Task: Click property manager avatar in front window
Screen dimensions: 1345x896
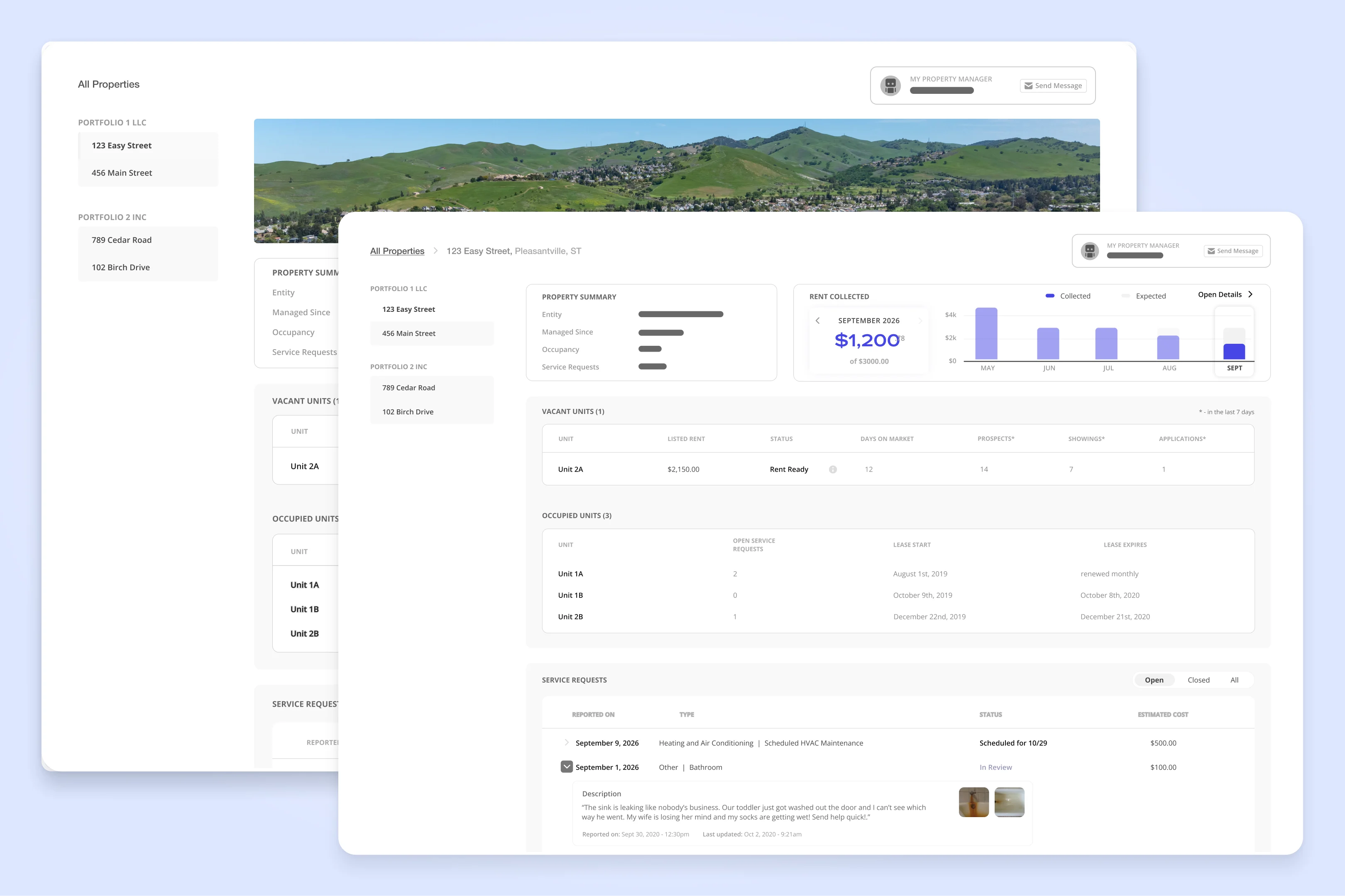Action: tap(1090, 251)
